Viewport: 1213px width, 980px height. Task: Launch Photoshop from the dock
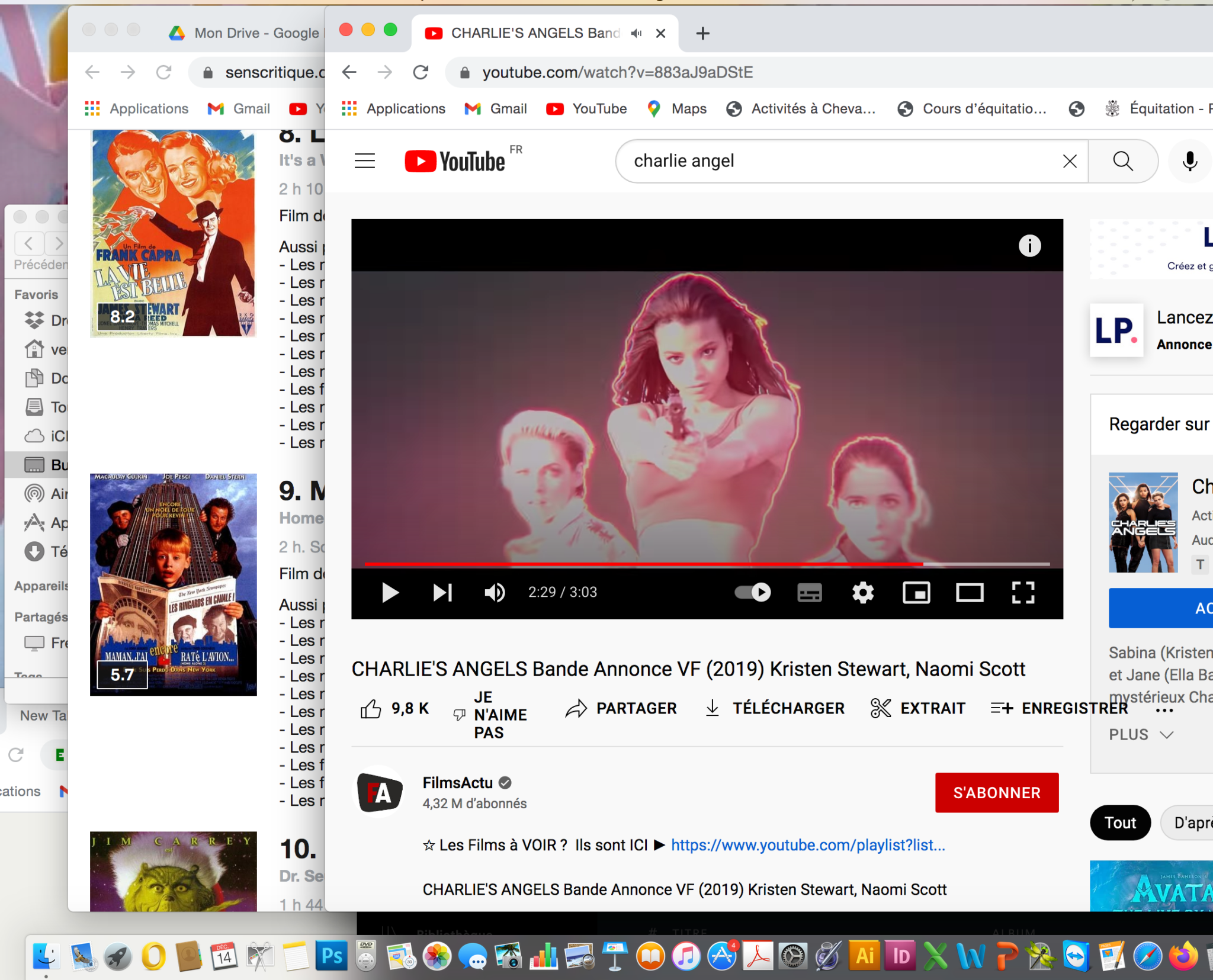330,955
